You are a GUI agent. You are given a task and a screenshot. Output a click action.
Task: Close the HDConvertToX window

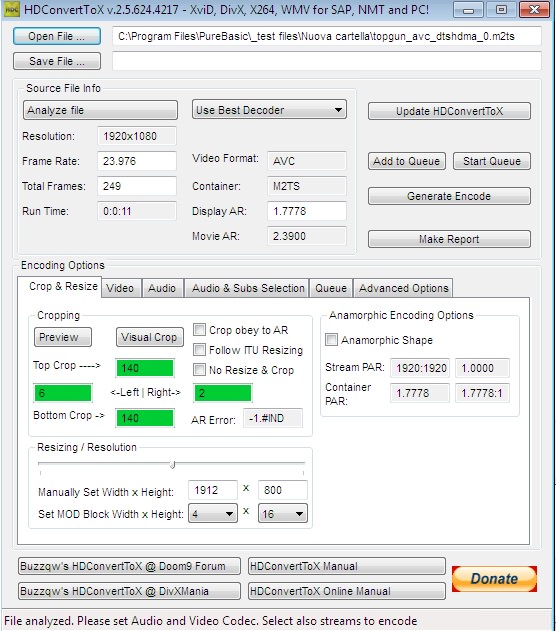[534, 10]
